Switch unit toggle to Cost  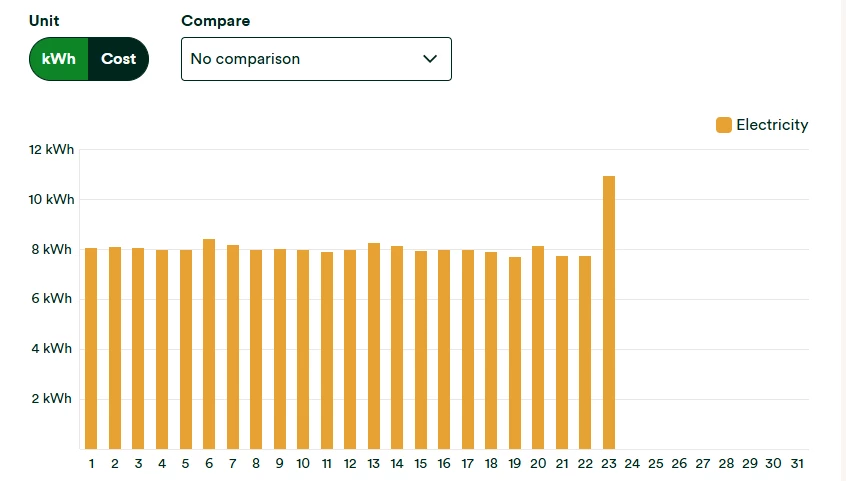click(118, 59)
